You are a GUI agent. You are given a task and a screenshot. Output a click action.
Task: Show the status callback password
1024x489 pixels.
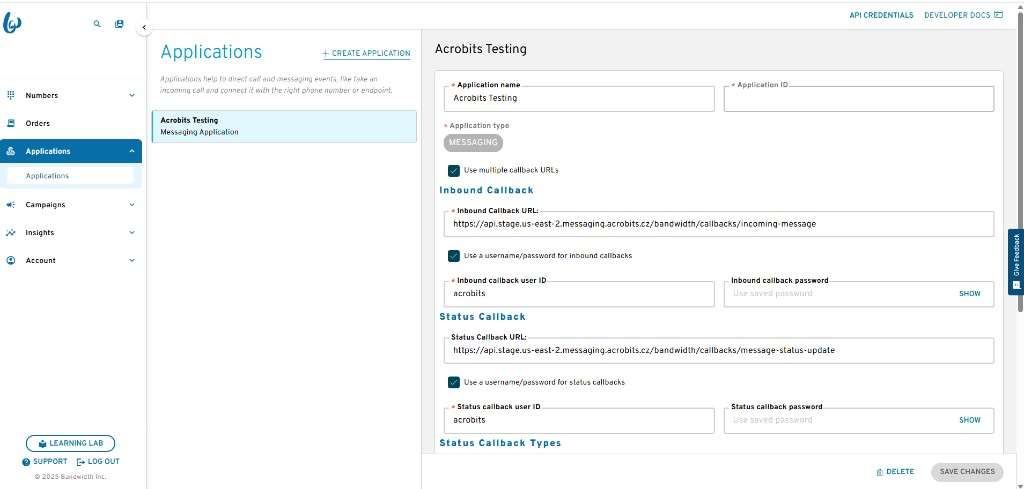click(x=970, y=420)
